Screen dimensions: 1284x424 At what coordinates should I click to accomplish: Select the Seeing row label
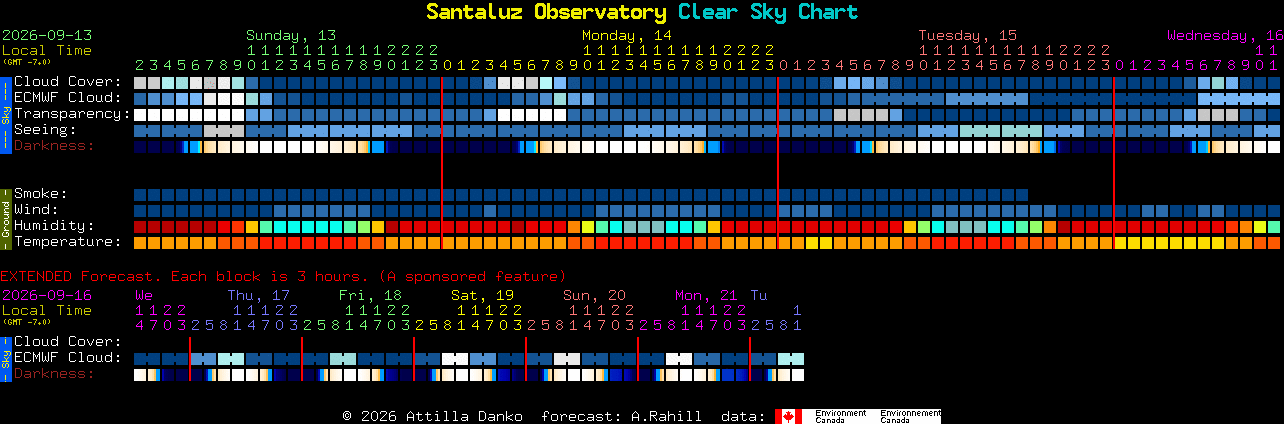coord(45,129)
